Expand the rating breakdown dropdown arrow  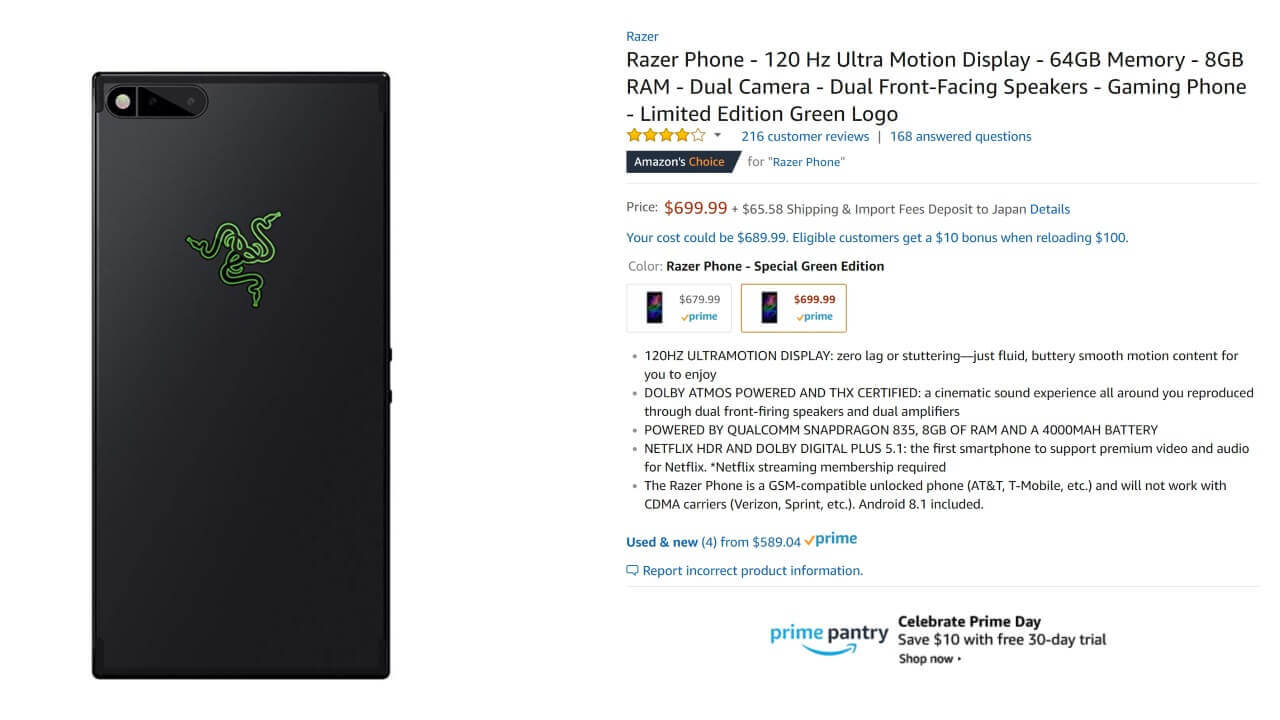(717, 136)
